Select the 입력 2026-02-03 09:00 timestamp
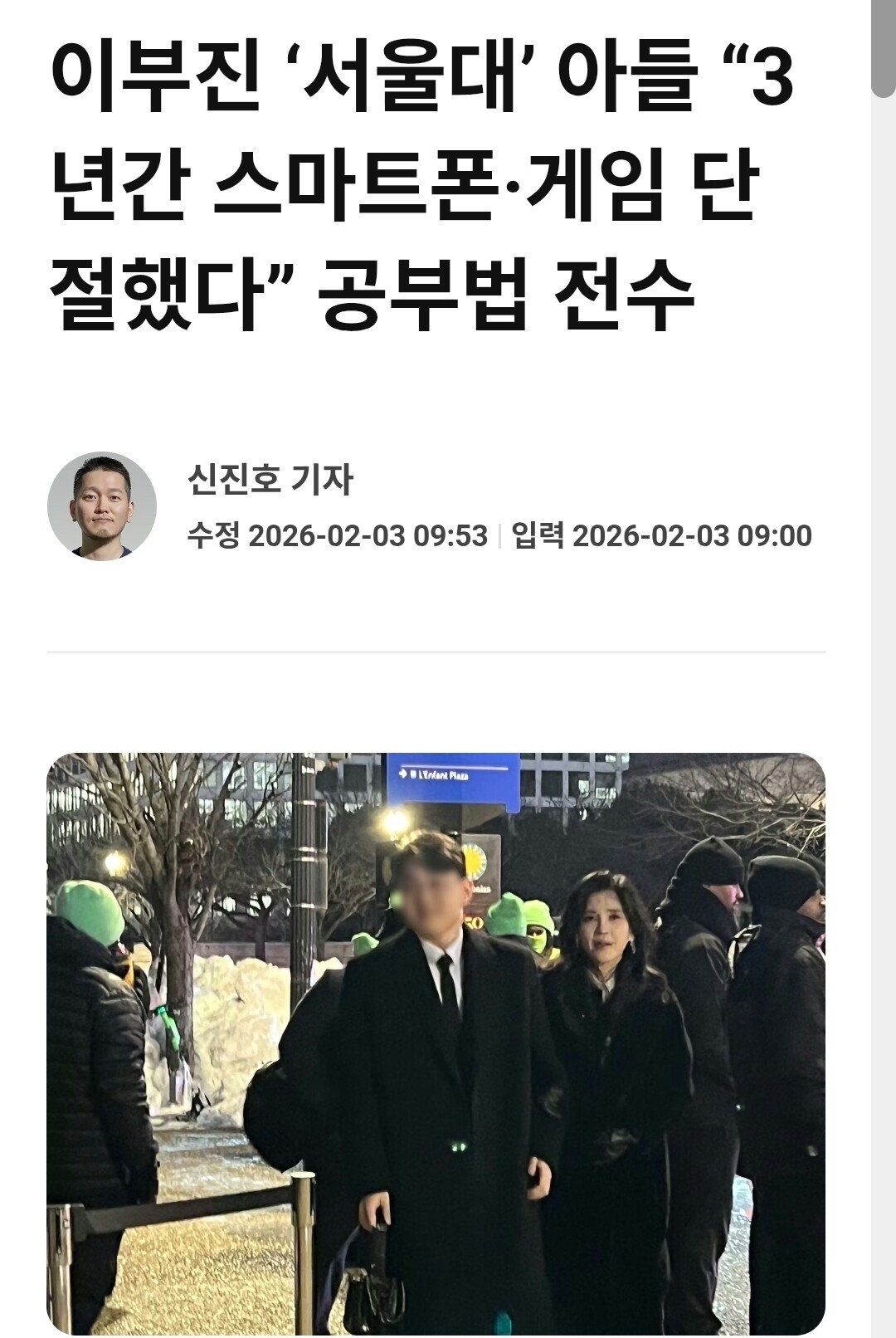896x1338 pixels. (661, 535)
